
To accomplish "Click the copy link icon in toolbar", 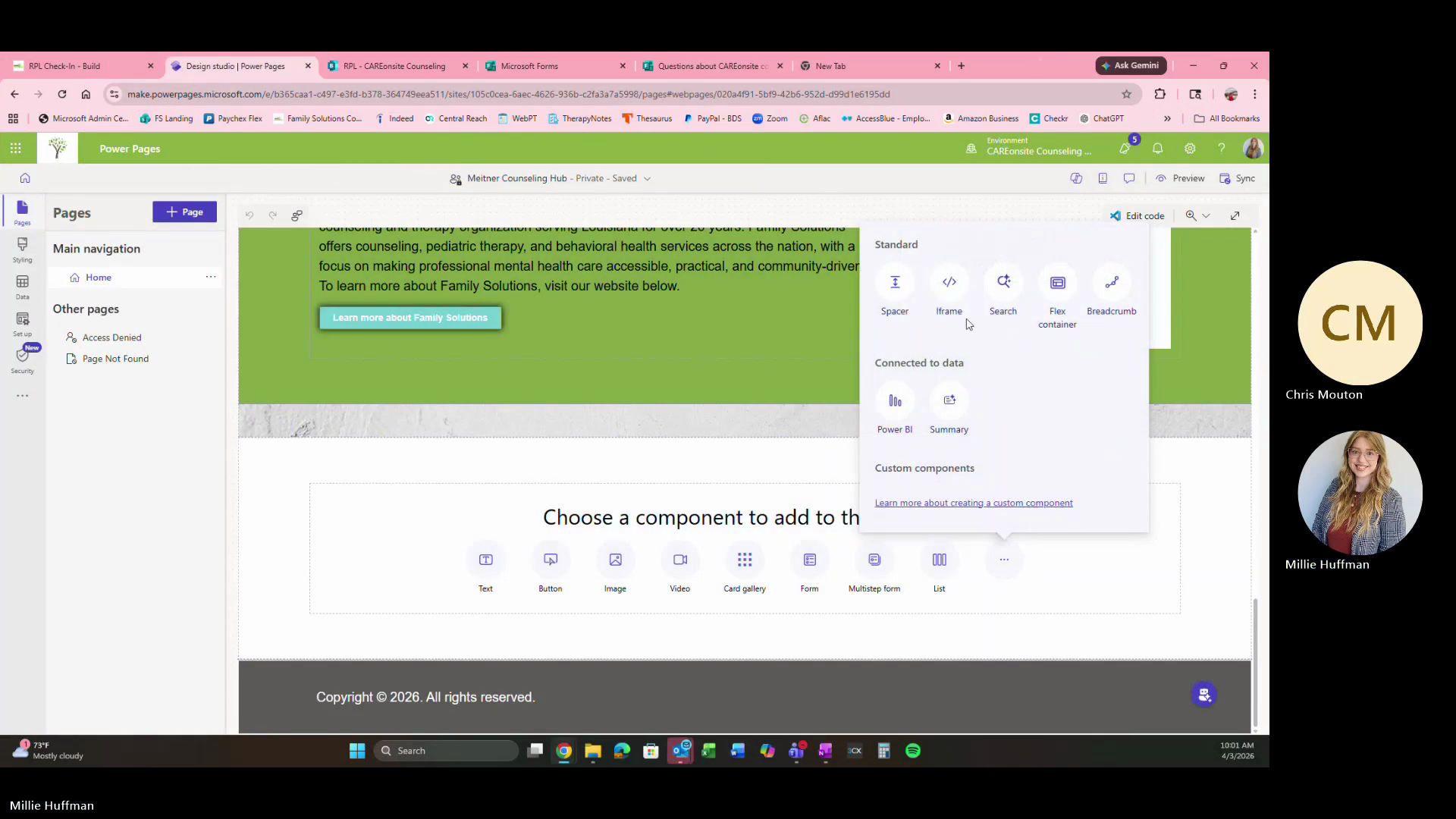I will point(297,215).
